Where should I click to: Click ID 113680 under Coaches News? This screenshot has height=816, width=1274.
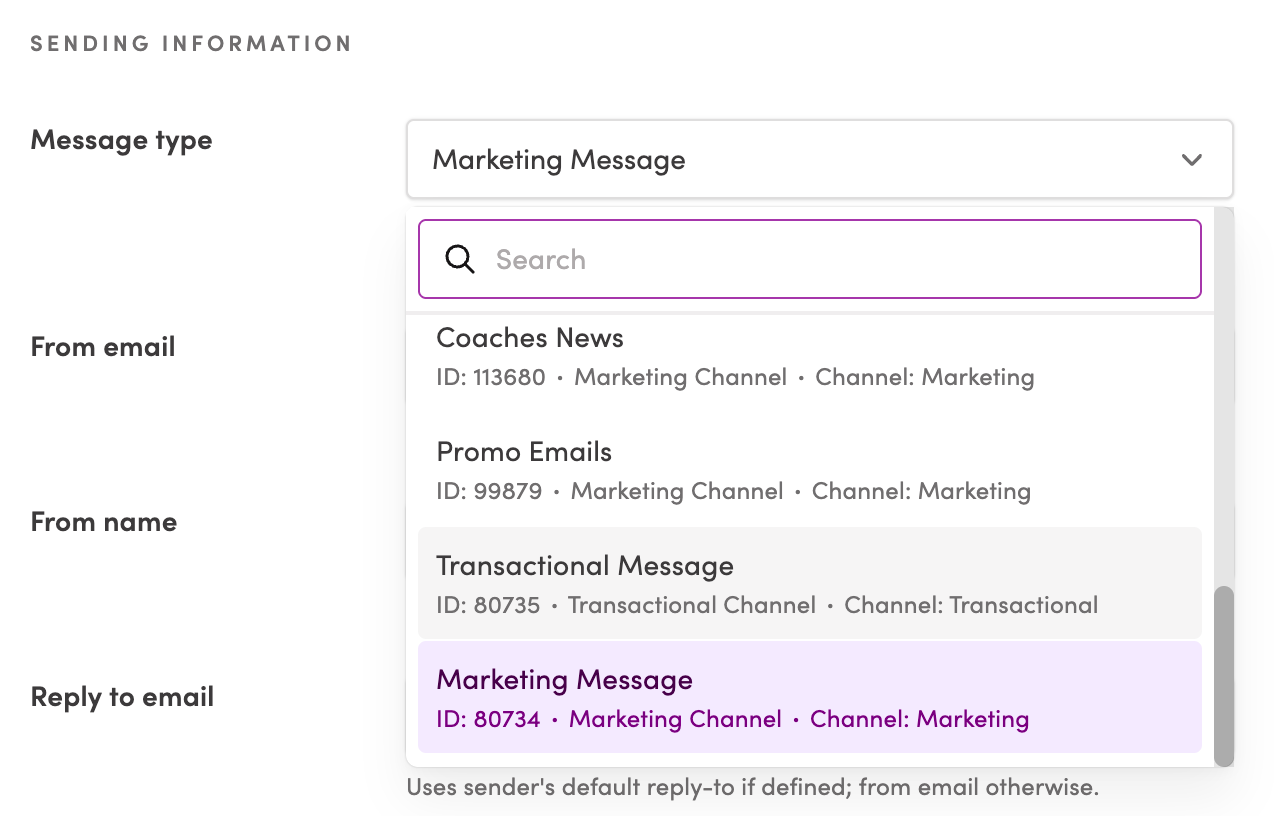coord(491,377)
